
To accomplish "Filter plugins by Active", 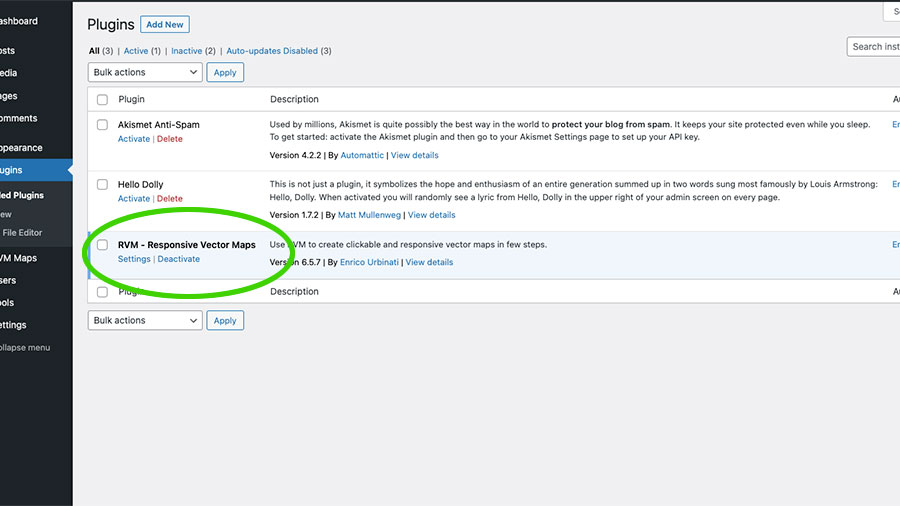I will tap(136, 51).
